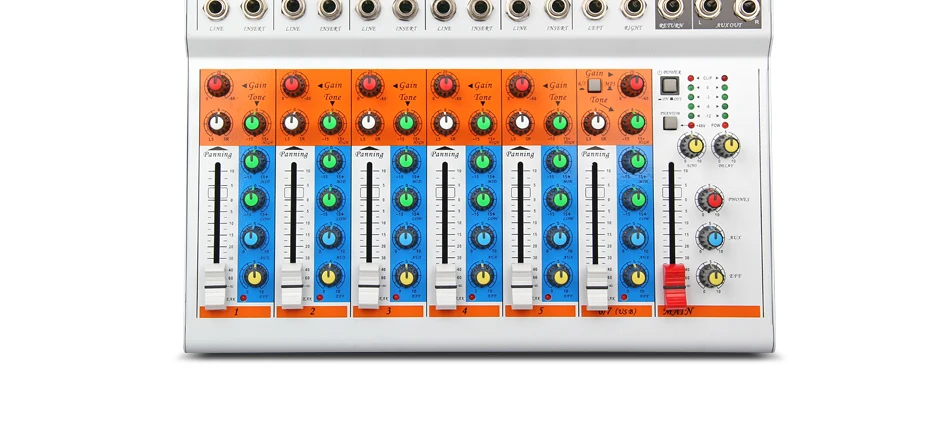Click channel 3 red Gain knob

point(369,85)
